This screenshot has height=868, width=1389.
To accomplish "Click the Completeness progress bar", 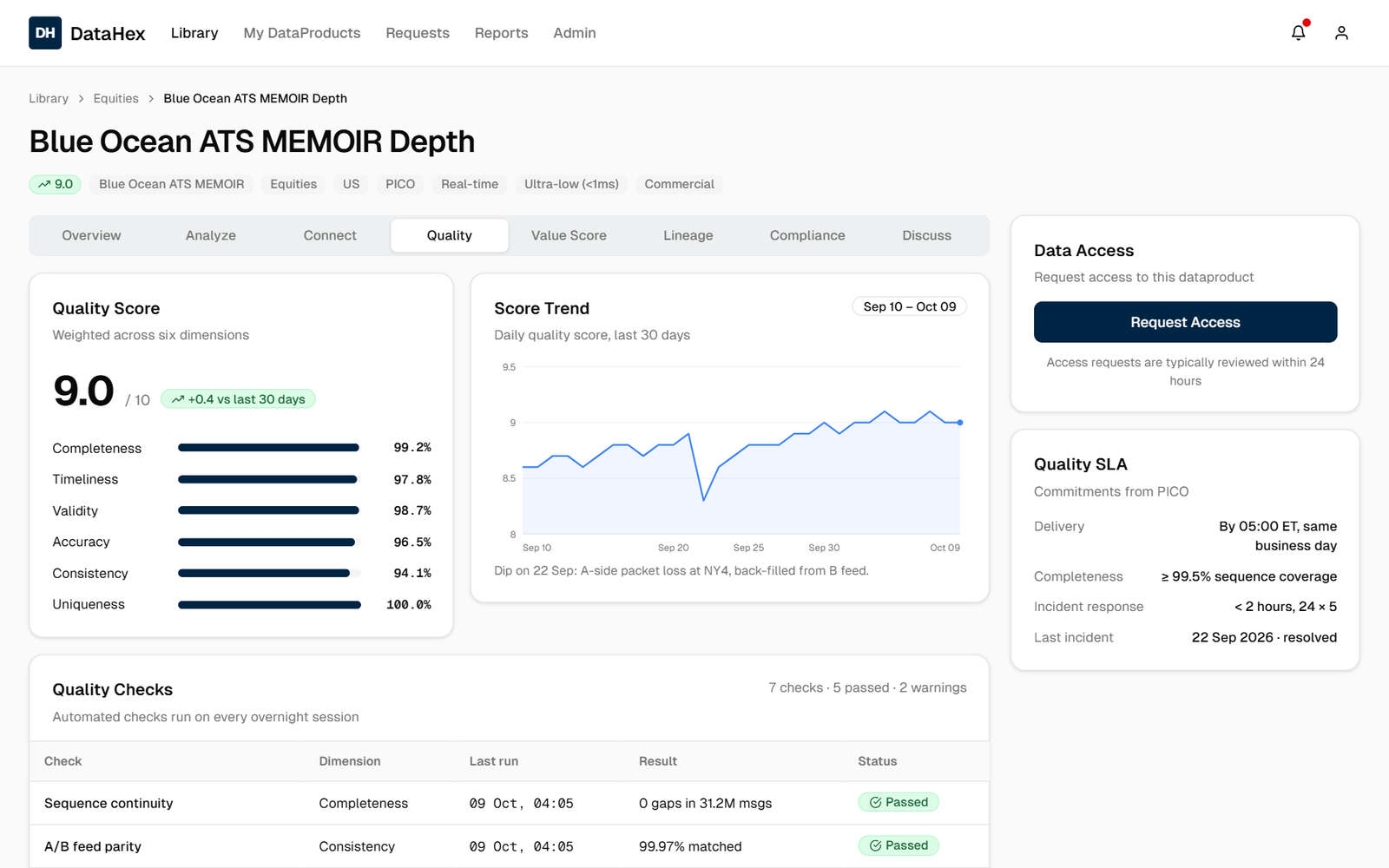I will point(269,448).
